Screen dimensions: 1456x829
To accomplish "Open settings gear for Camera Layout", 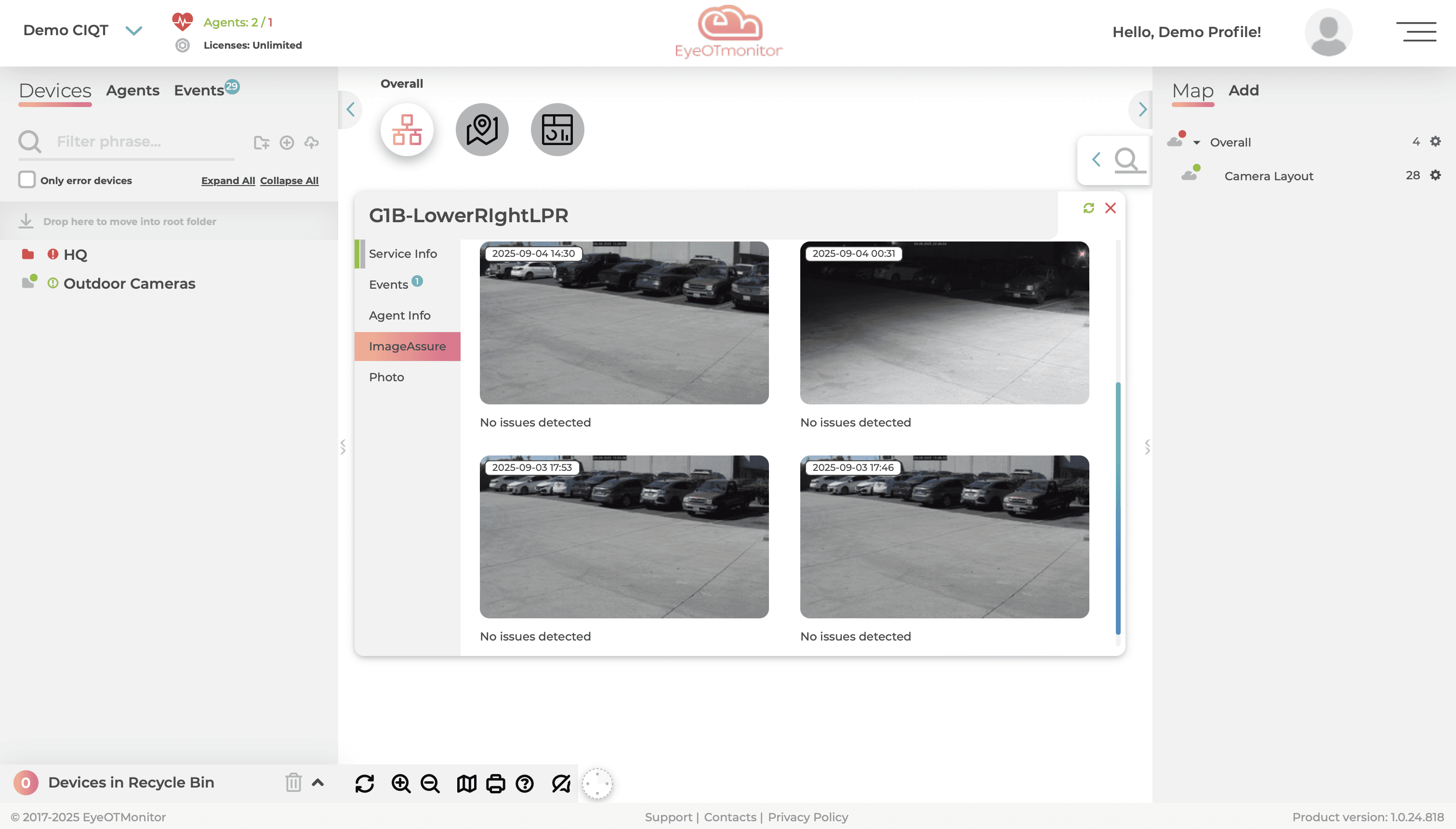I will point(1435,175).
